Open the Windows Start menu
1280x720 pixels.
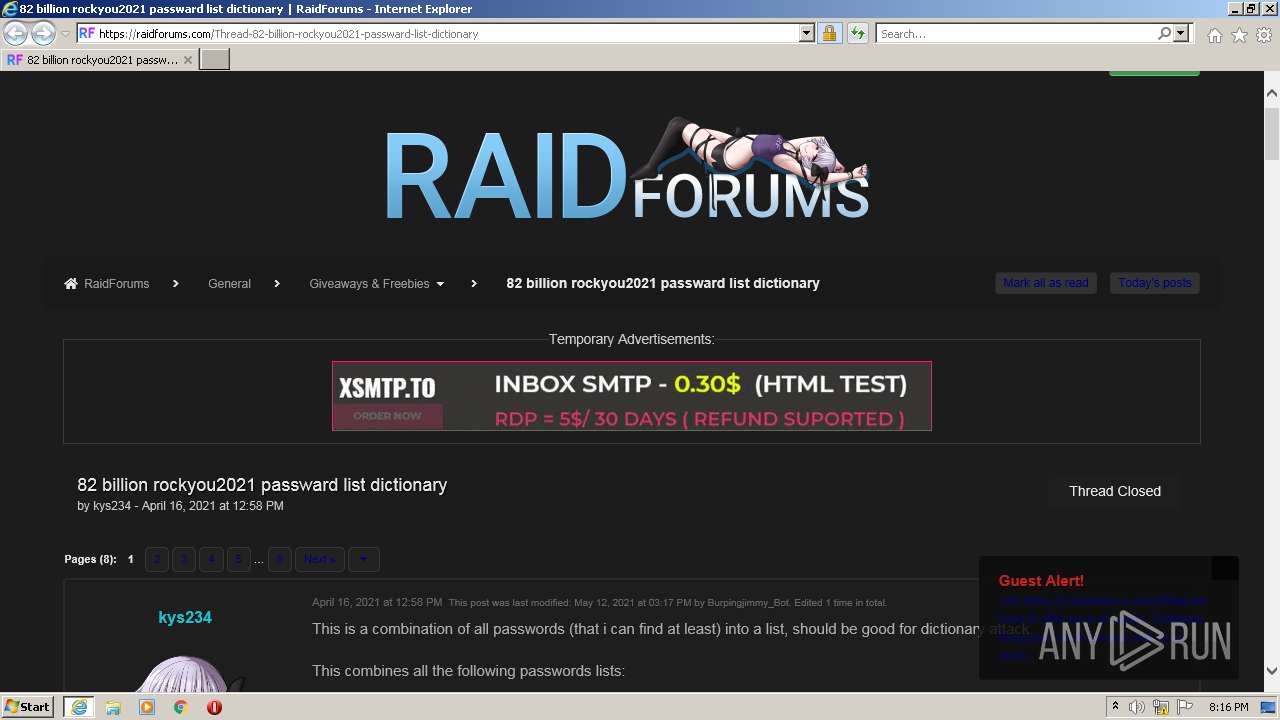(x=28, y=706)
